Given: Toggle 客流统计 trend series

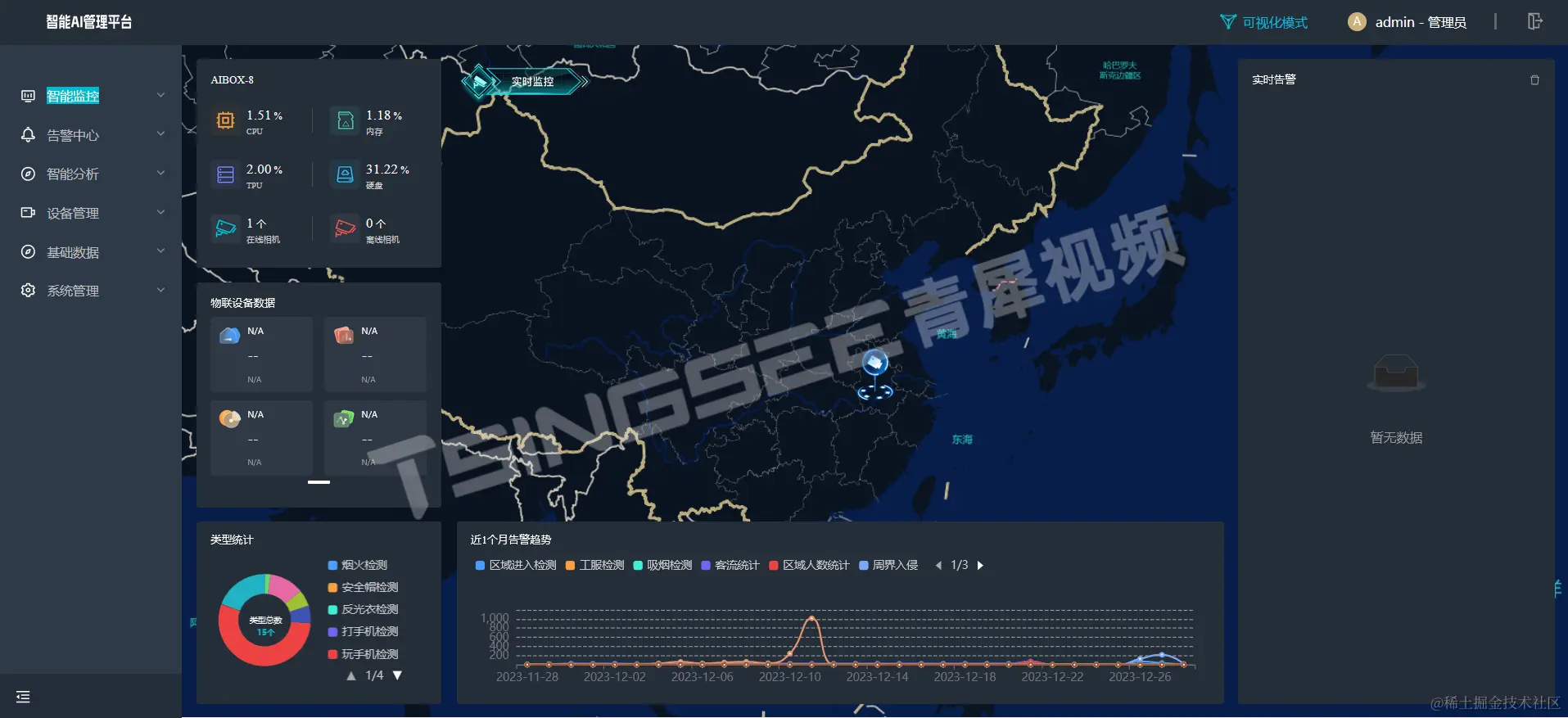Looking at the screenshot, I should (730, 565).
